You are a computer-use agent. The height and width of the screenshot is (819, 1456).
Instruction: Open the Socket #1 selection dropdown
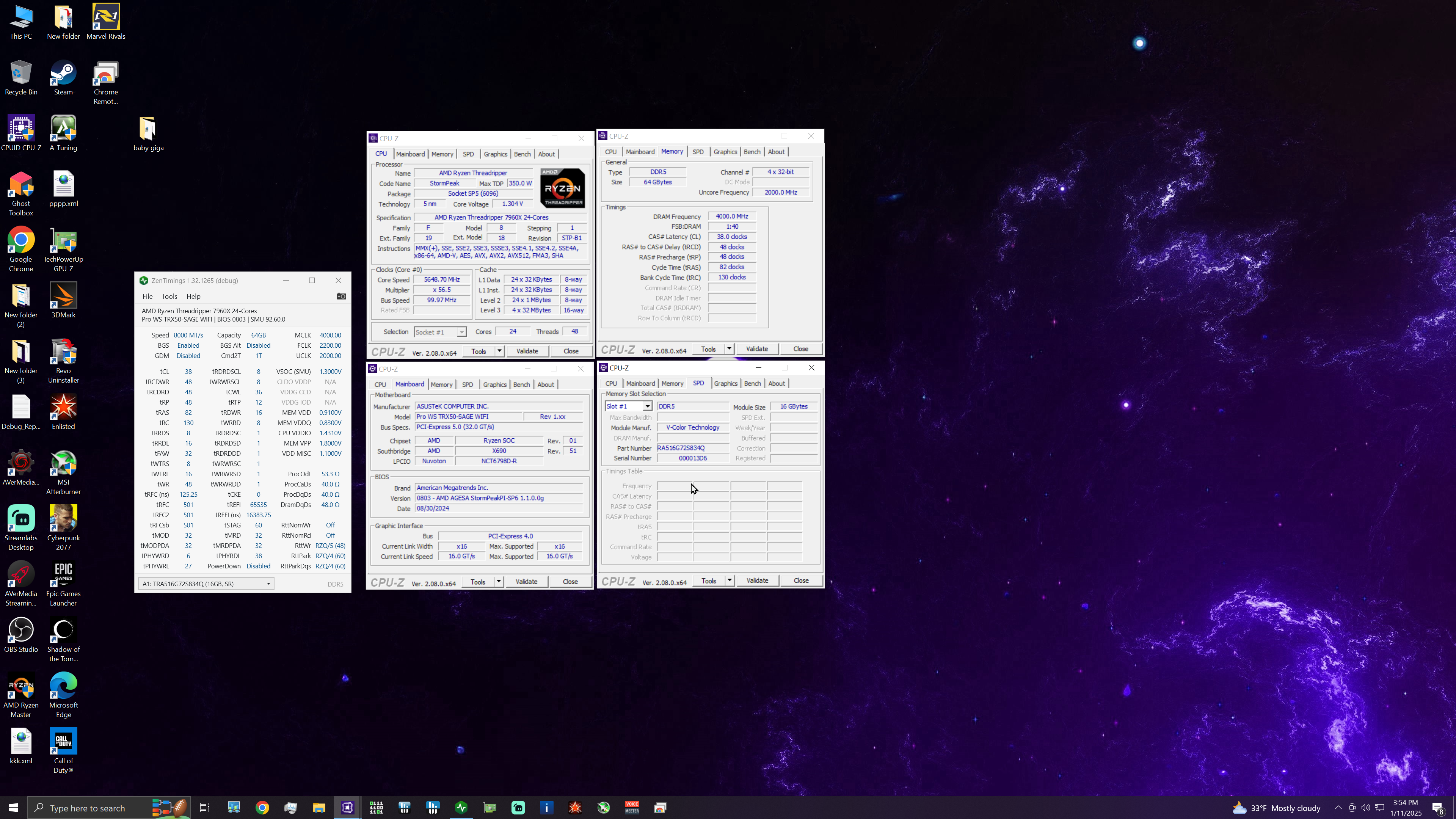[440, 332]
